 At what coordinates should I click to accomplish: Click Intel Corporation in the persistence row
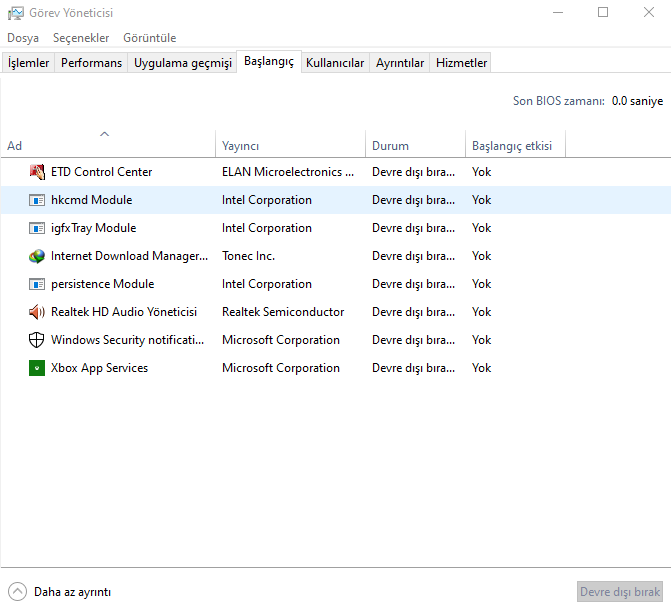coord(267,284)
